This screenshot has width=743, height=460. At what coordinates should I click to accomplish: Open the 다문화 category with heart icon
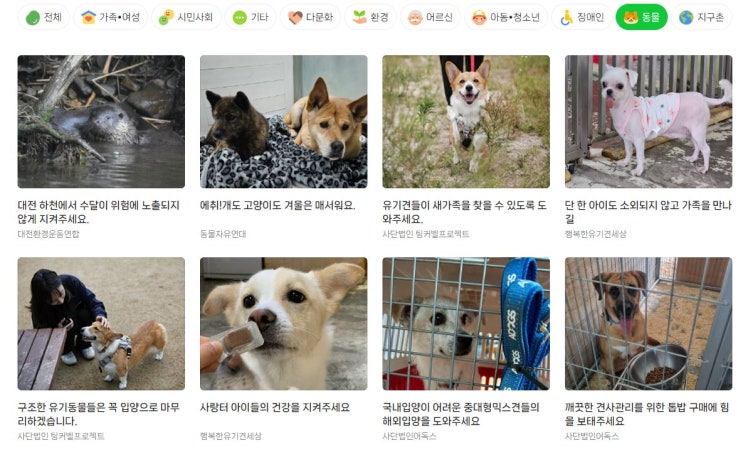[310, 18]
